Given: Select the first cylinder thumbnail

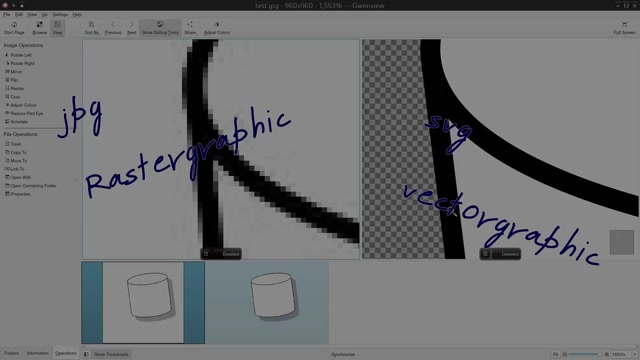Looking at the screenshot, I should 143,302.
